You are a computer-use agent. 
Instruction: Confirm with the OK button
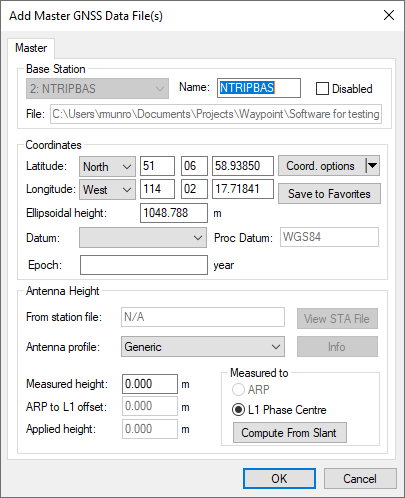point(279,479)
